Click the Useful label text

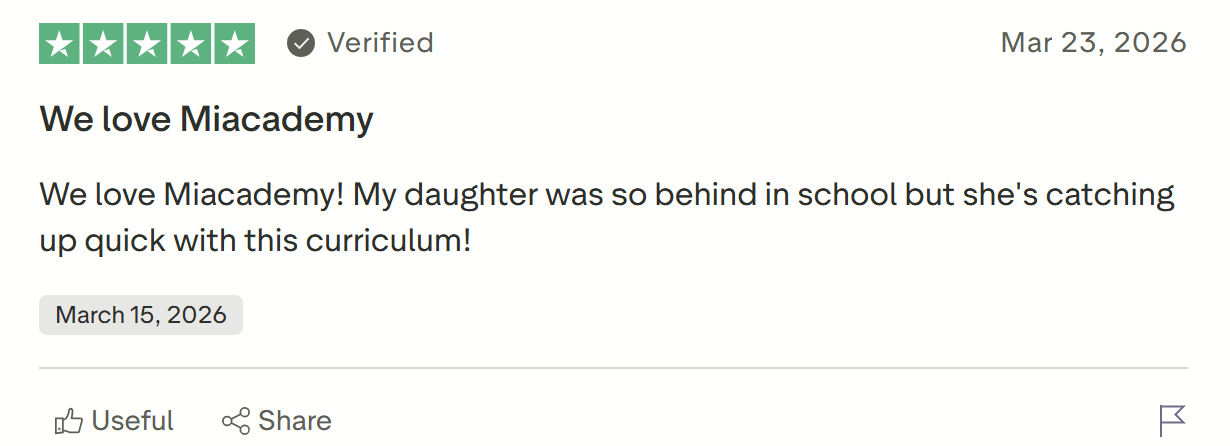pyautogui.click(x=133, y=421)
